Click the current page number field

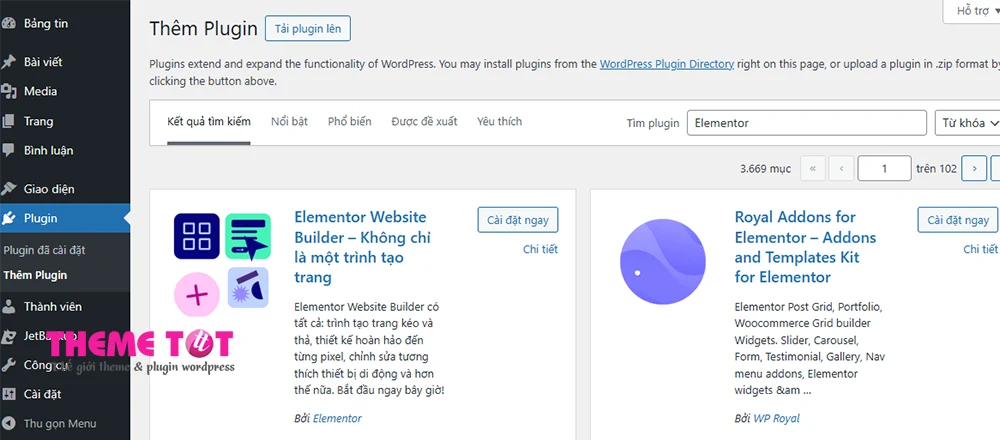(x=884, y=168)
